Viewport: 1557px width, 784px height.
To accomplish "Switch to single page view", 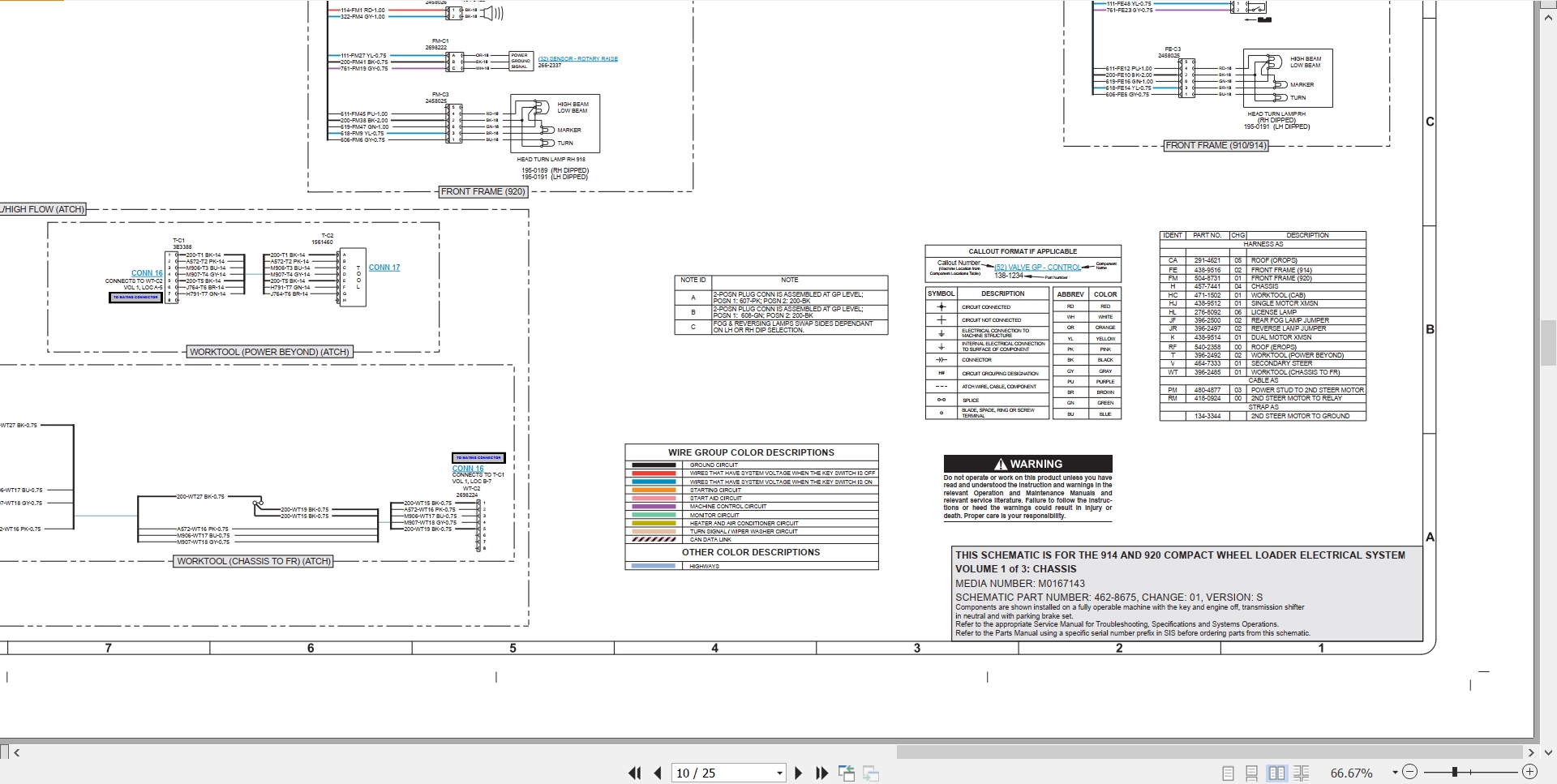I will click(1228, 773).
